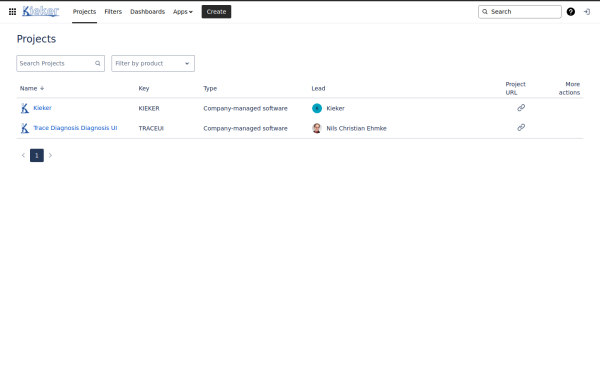Open project URL link icon for TRACEUI

521,127
